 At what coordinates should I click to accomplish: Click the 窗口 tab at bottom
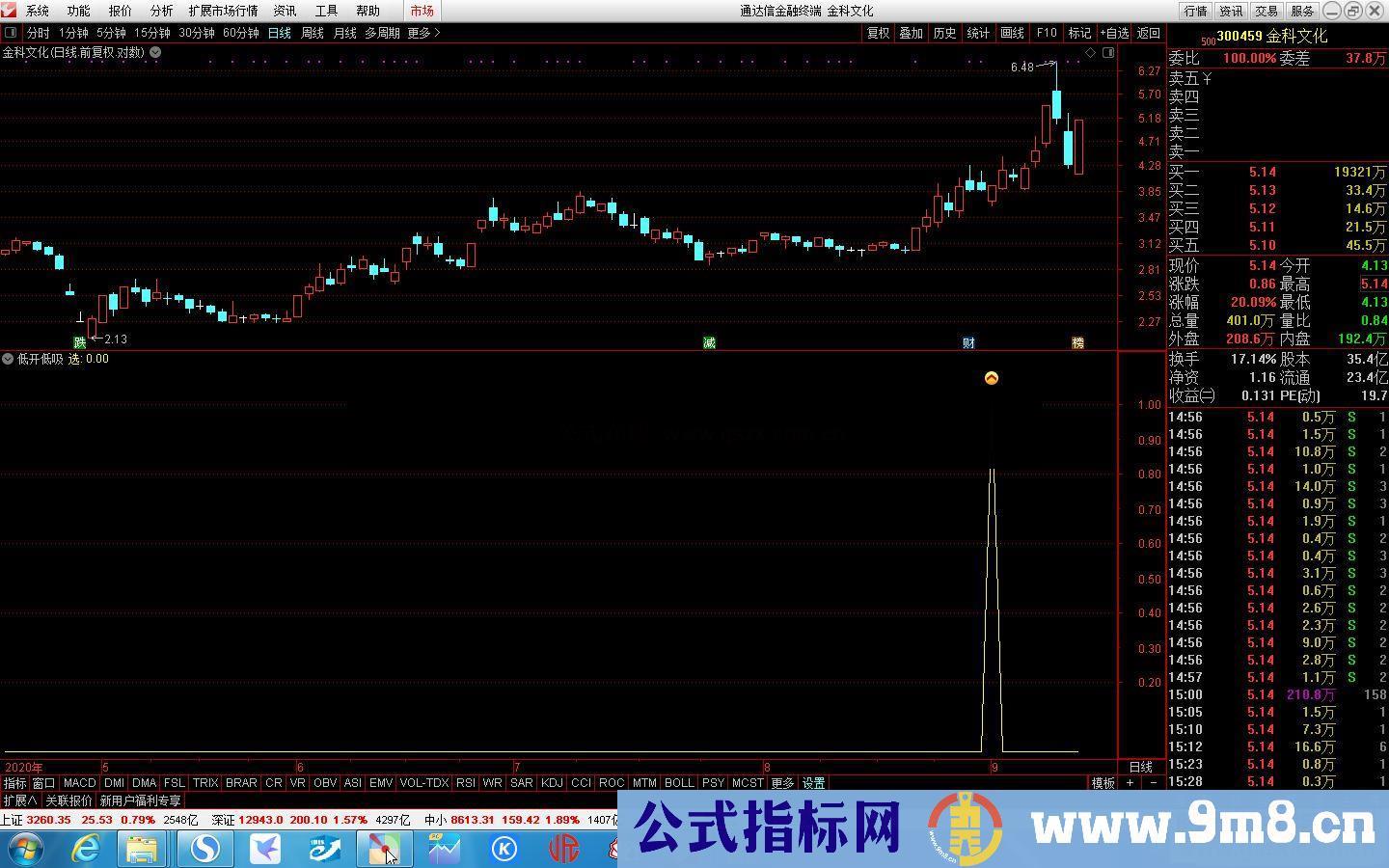(x=43, y=783)
